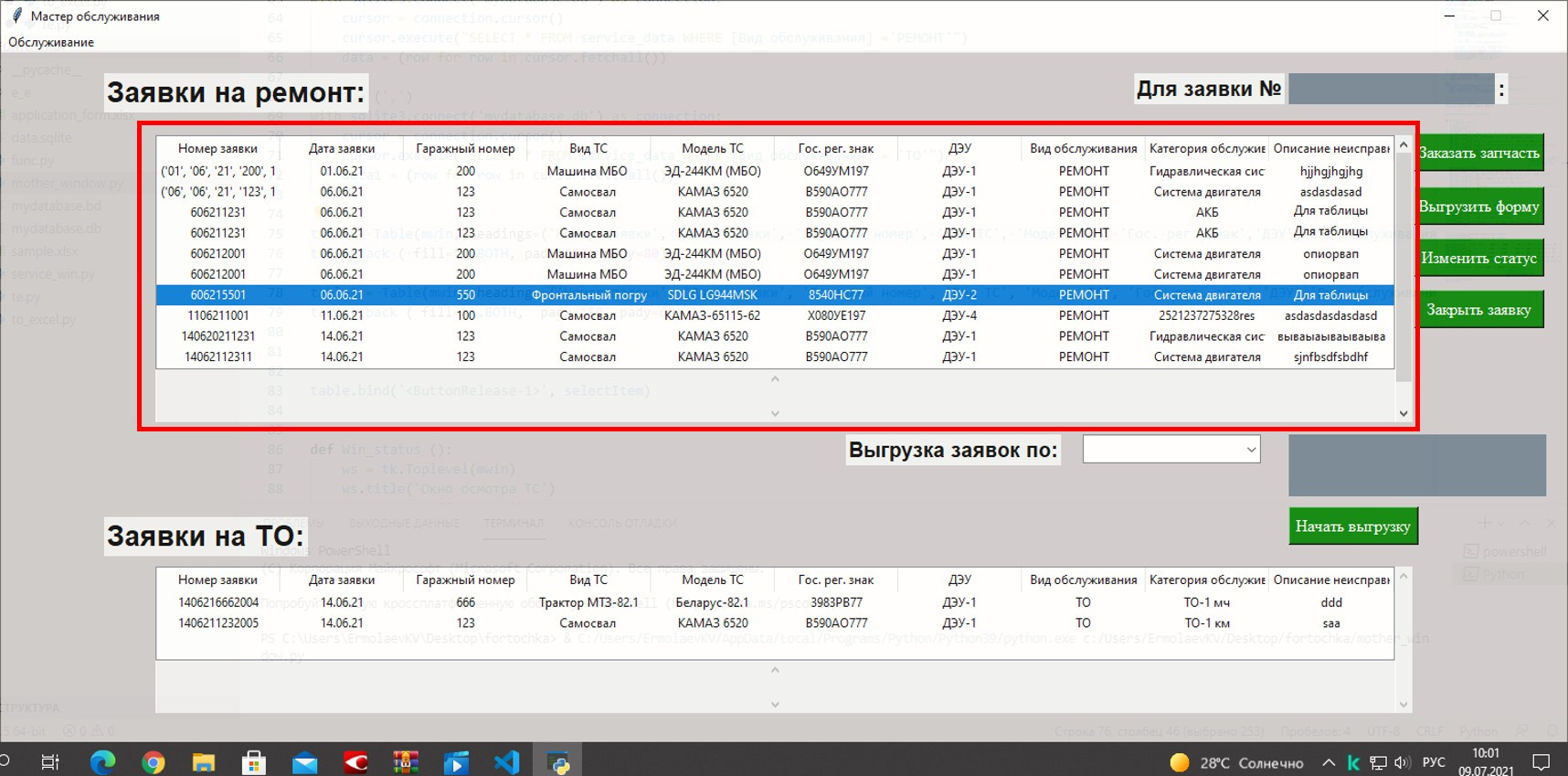
Task: Click the repair table's vertical scrollbar thumb
Action: [x=1404, y=267]
